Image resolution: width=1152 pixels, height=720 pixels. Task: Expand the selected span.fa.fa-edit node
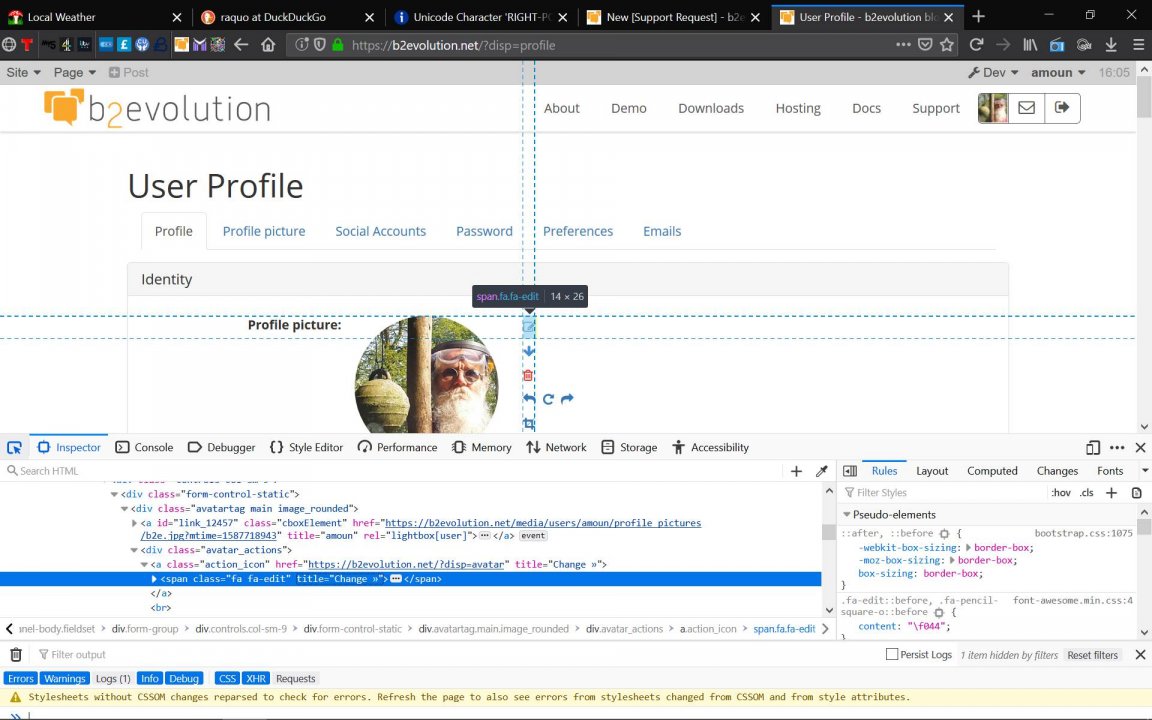click(154, 579)
